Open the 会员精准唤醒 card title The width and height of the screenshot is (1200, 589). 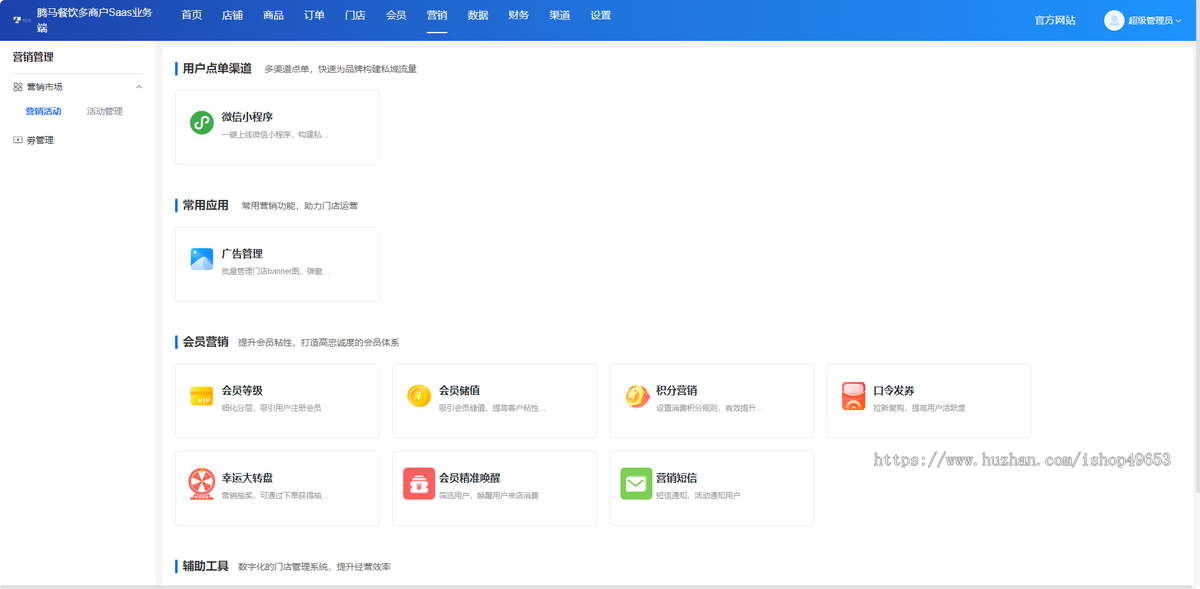pyautogui.click(x=470, y=478)
